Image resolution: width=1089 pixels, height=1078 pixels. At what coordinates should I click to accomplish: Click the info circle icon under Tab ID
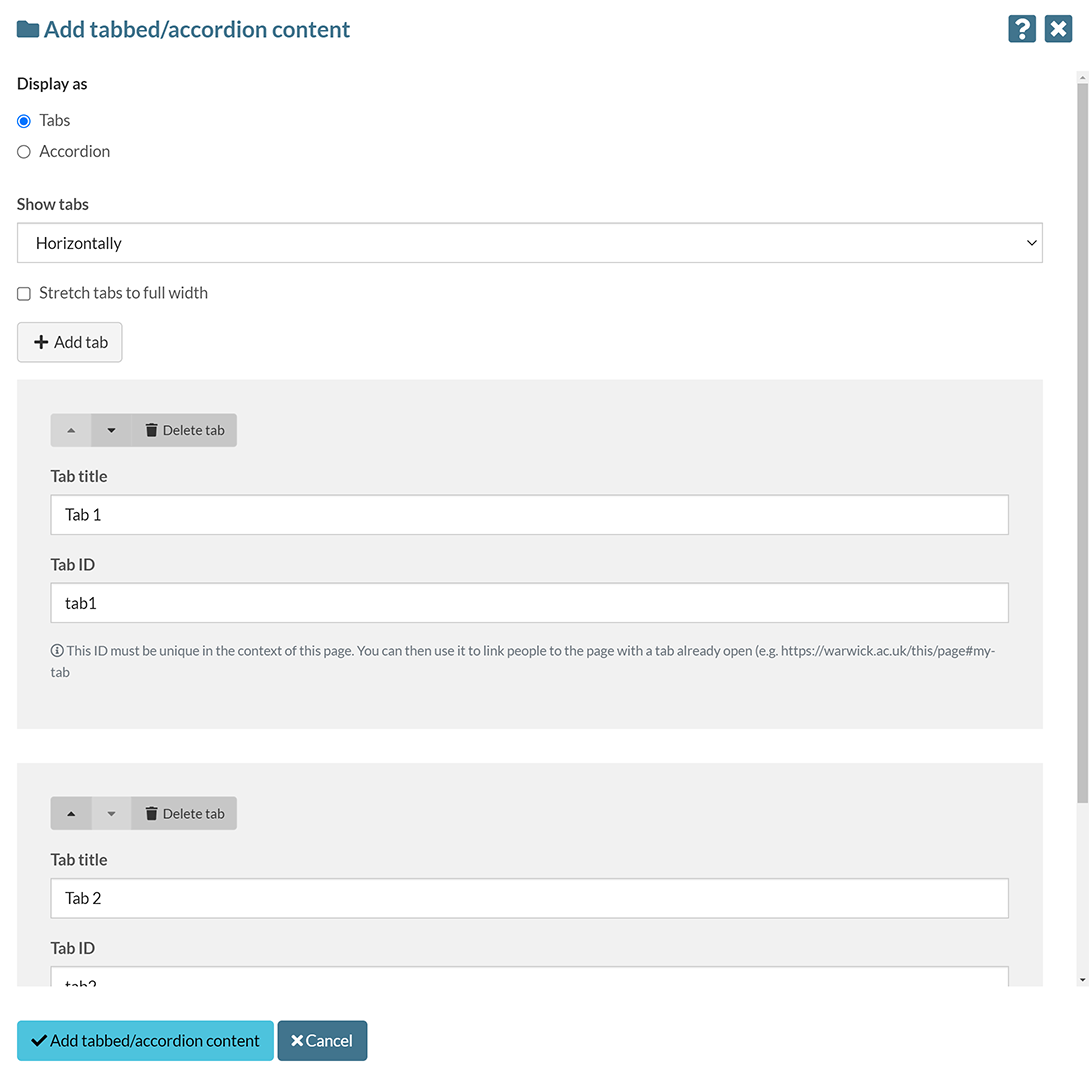[x=57, y=650]
